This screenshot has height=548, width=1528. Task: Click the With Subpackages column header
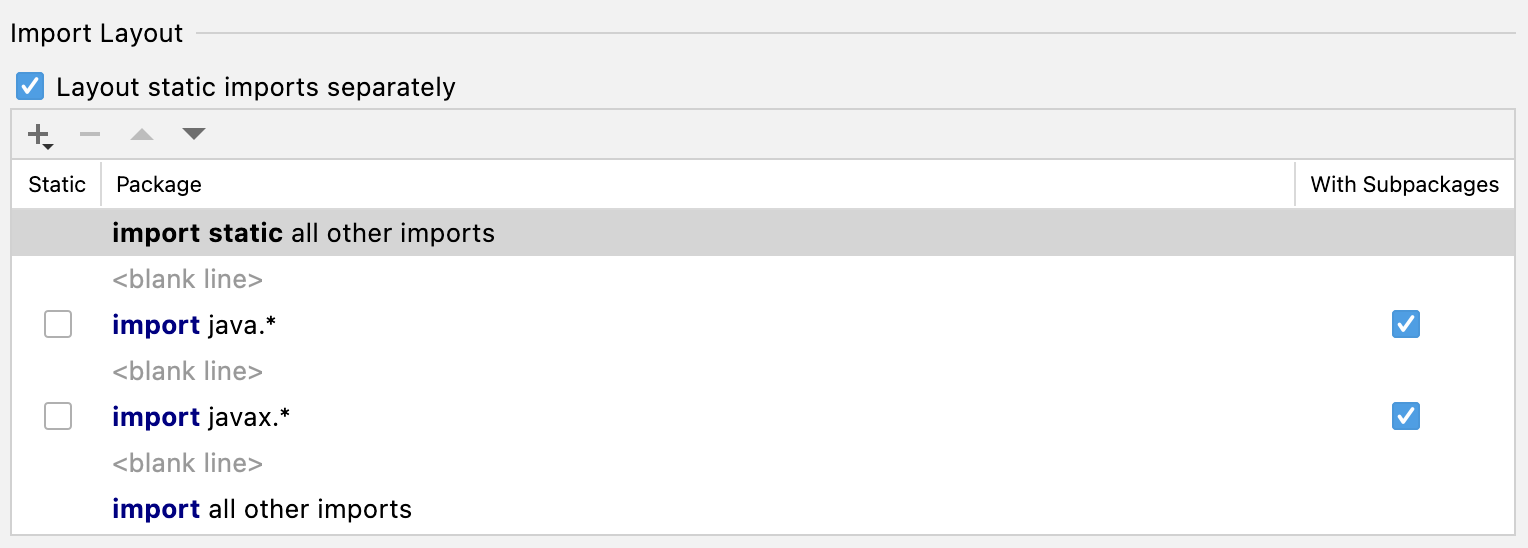pos(1404,184)
